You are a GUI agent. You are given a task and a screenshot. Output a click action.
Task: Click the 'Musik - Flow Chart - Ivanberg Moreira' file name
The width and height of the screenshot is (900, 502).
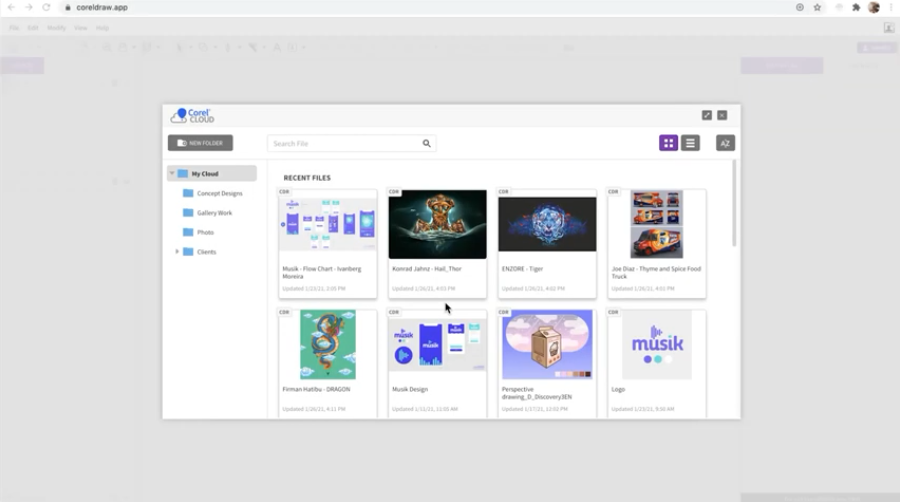click(322, 273)
